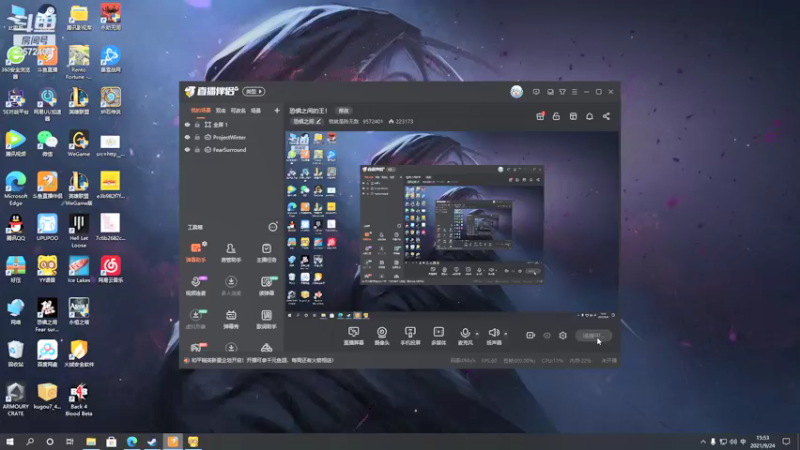The height and width of the screenshot is (450, 800).
Task: Open Steam desktop shortcut
Action: click(x=47, y=18)
